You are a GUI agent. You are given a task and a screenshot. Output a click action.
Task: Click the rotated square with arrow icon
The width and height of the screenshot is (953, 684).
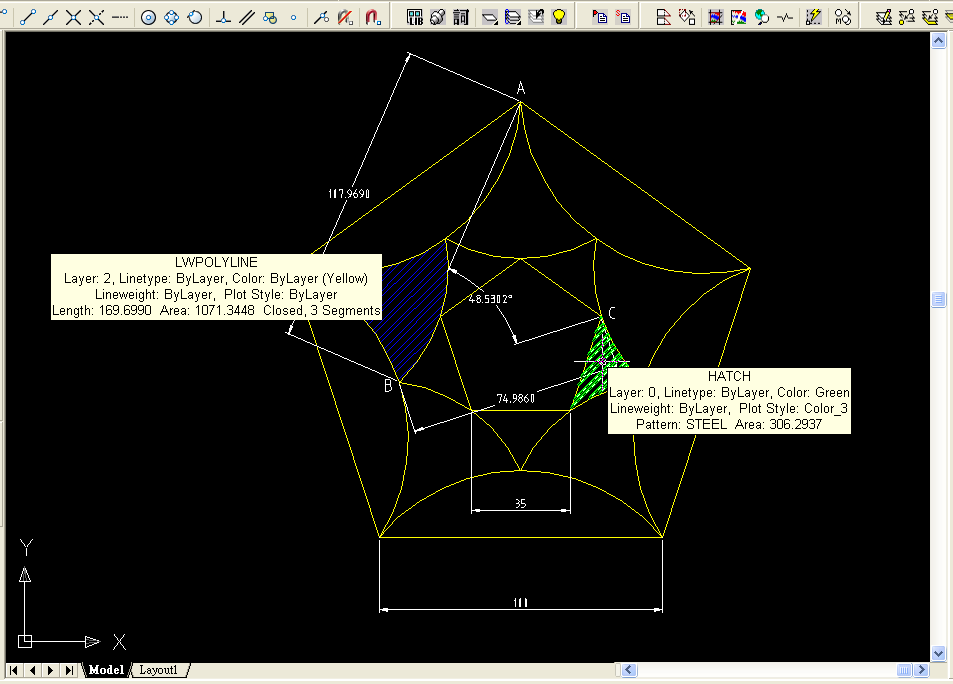(x=687, y=17)
